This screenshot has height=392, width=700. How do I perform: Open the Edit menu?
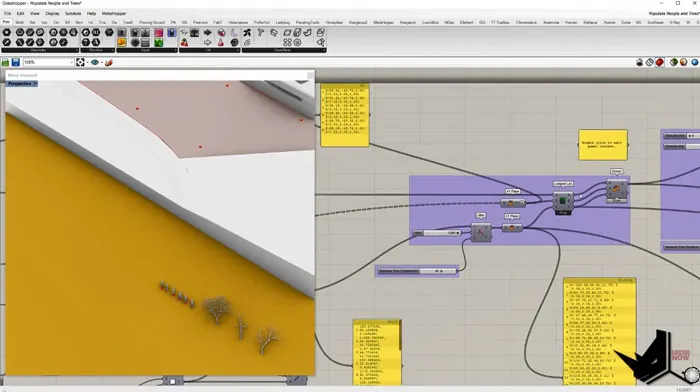point(21,13)
